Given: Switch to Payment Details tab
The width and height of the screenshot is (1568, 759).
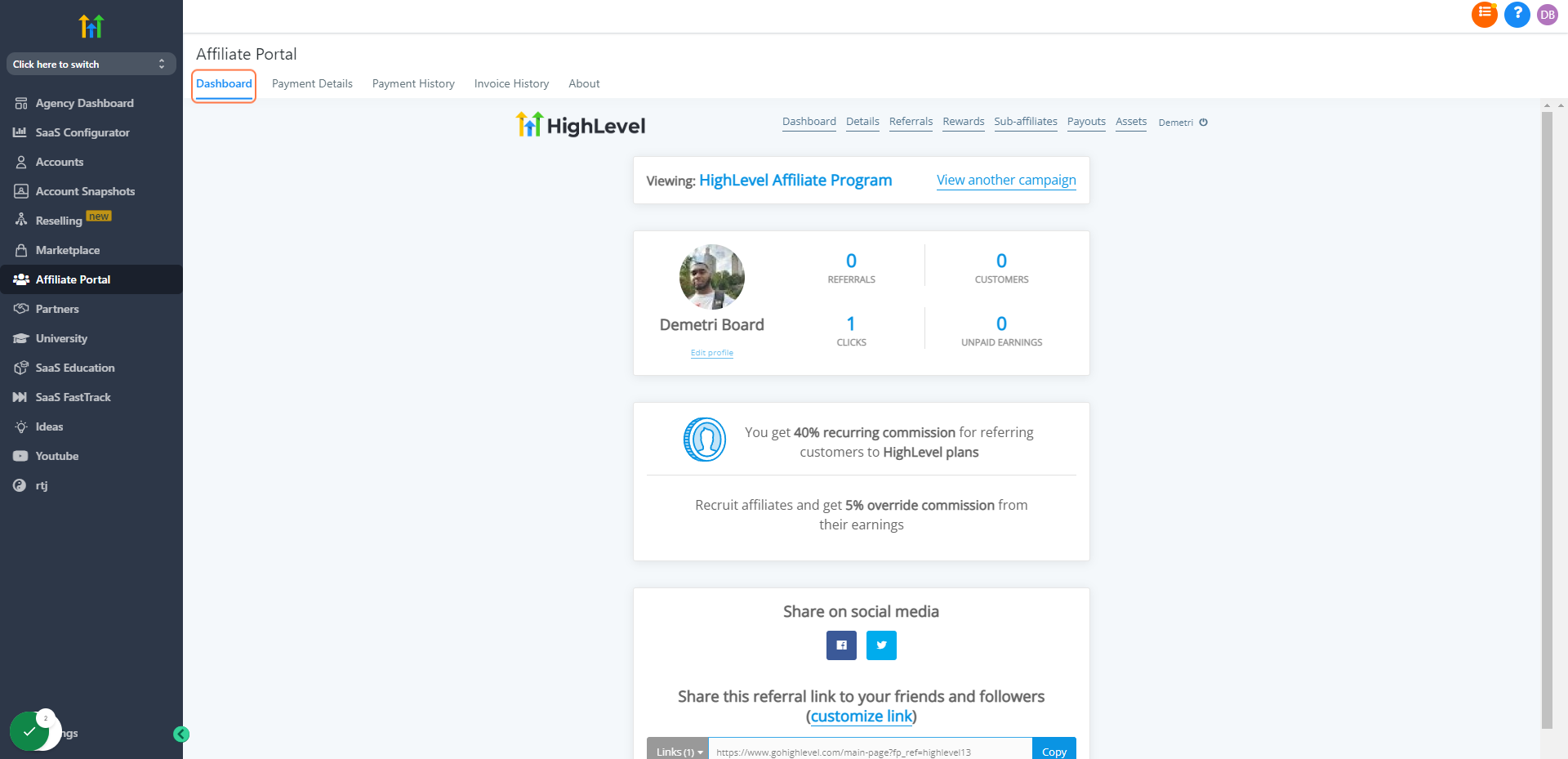Looking at the screenshot, I should [312, 83].
